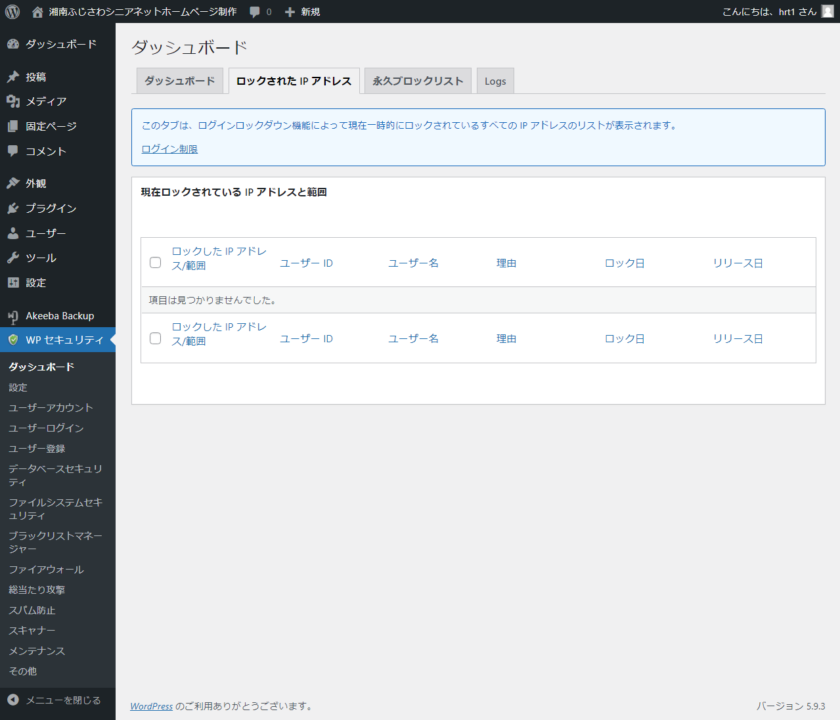Click the こんにちは、hrt1 さん account link

point(769,12)
